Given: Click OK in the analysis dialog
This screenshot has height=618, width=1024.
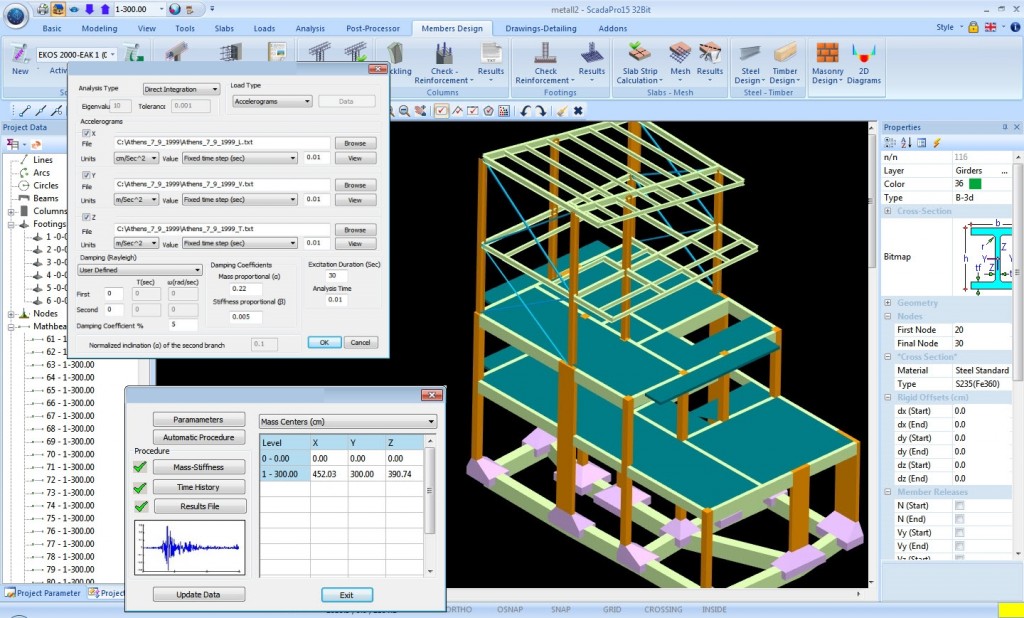Looking at the screenshot, I should tap(323, 341).
